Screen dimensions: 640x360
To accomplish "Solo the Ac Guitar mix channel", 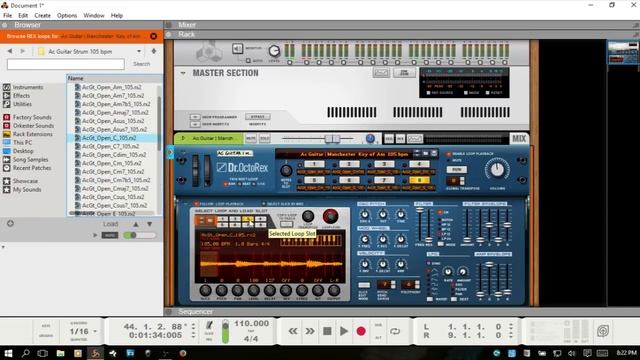I will tap(264, 139).
